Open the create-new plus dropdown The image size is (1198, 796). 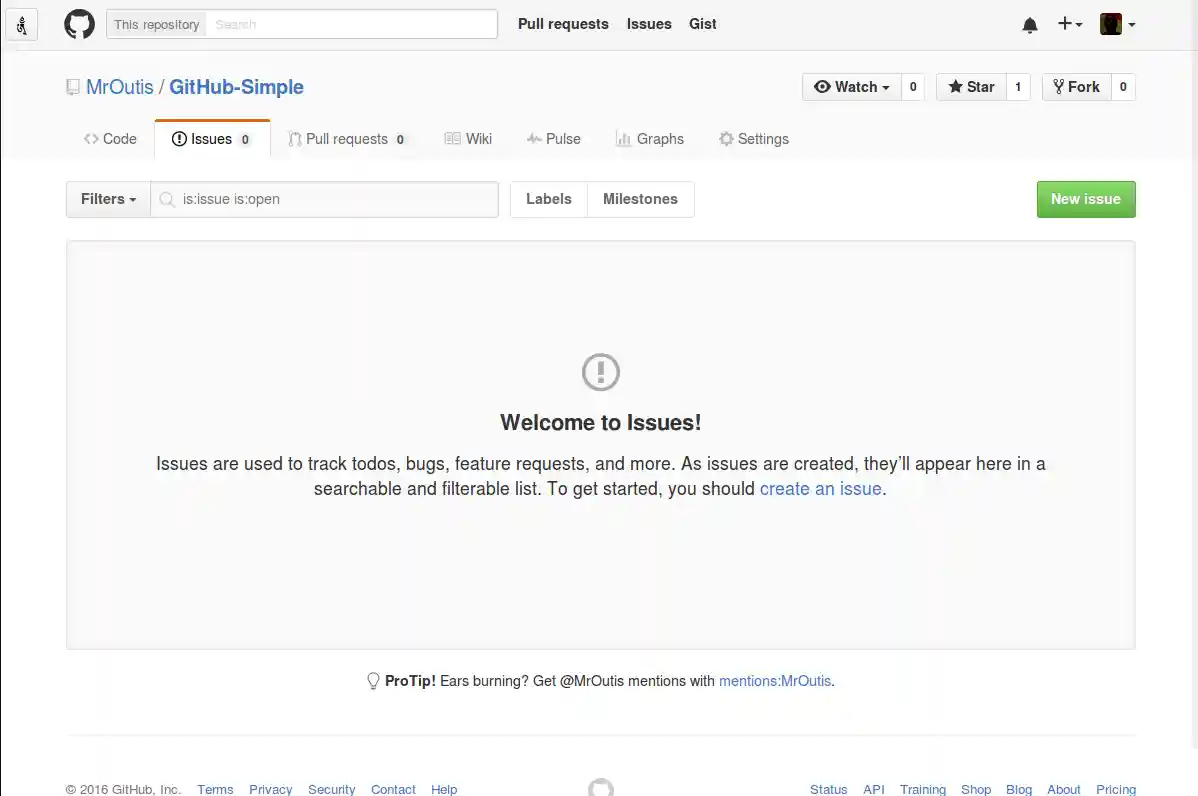[1069, 24]
